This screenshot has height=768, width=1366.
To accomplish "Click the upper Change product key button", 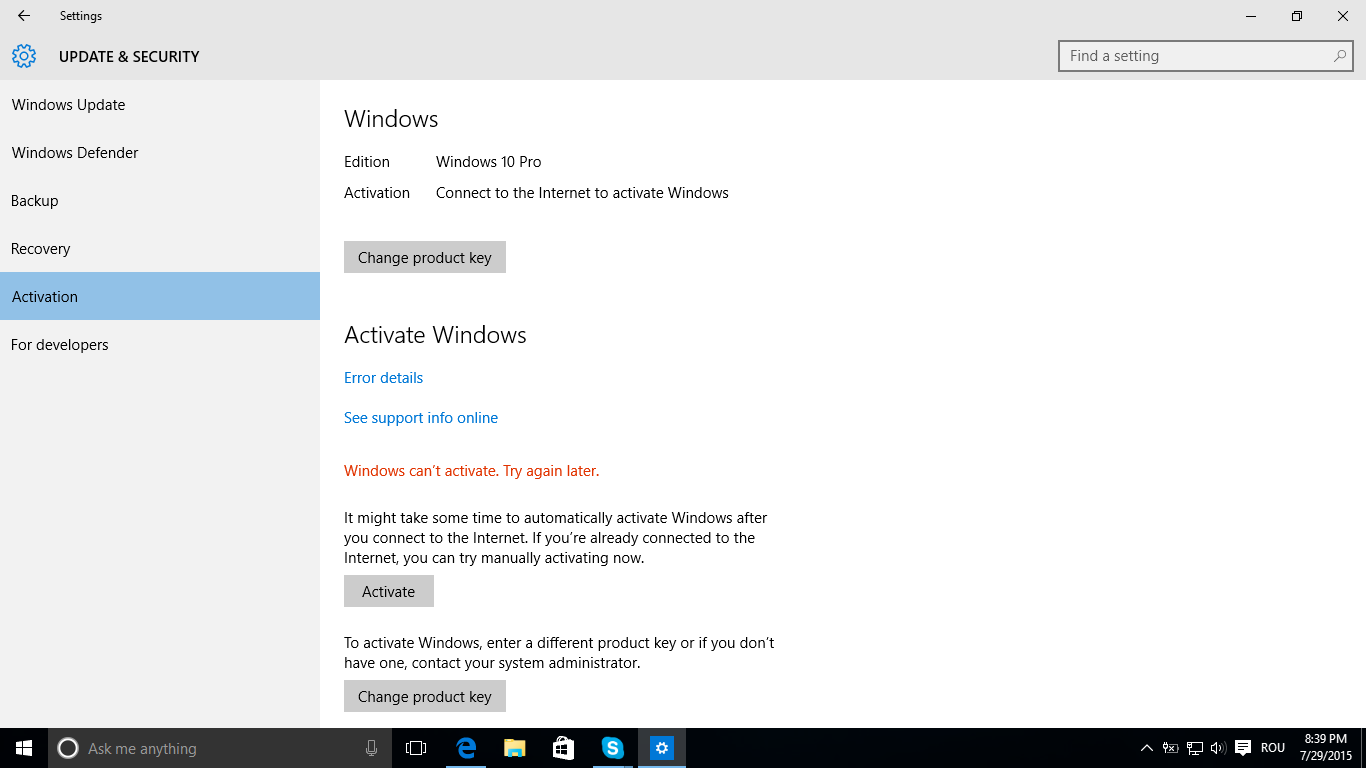I will tap(425, 257).
